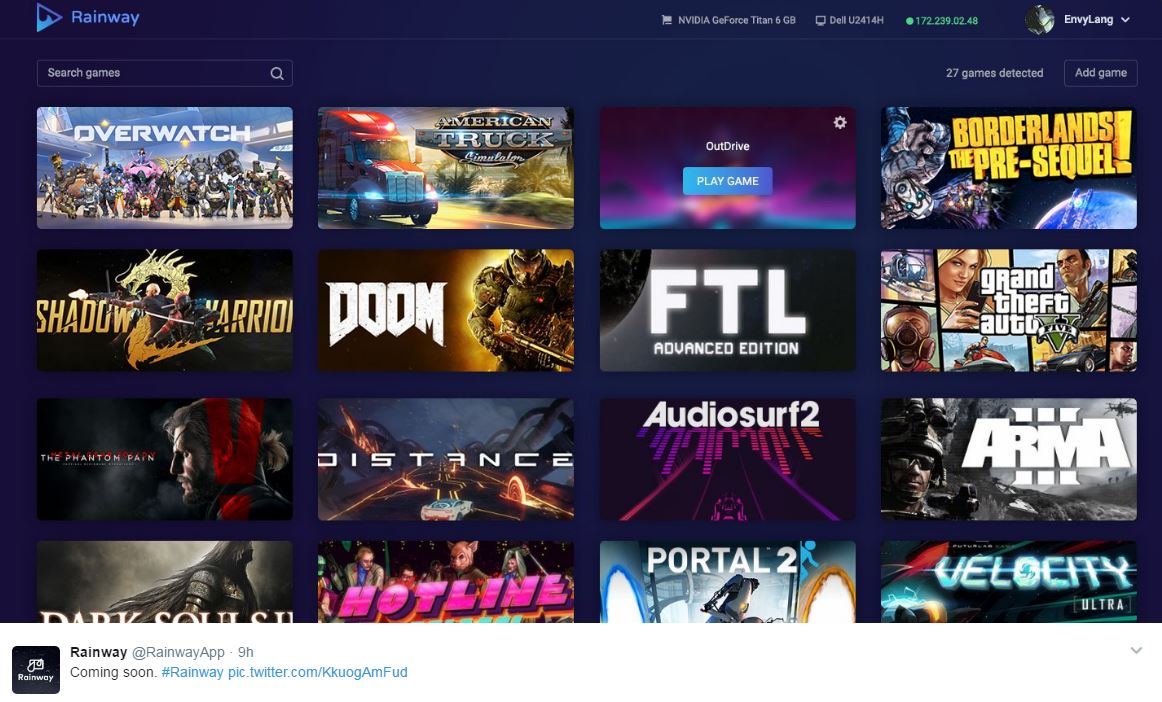Viewport: 1162px width, 702px height.
Task: Select the Overwatch game tile
Action: click(165, 168)
